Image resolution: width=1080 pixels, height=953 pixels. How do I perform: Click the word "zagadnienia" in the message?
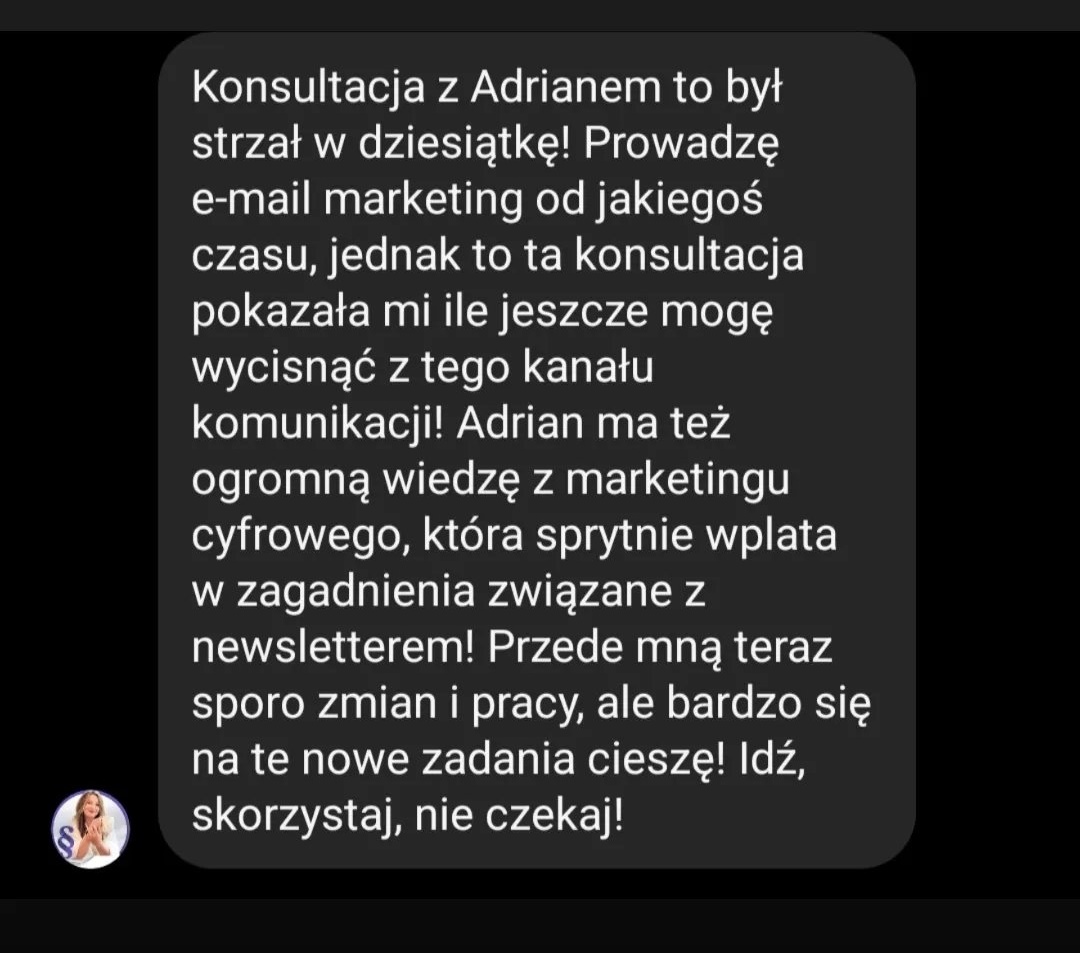[356, 593]
